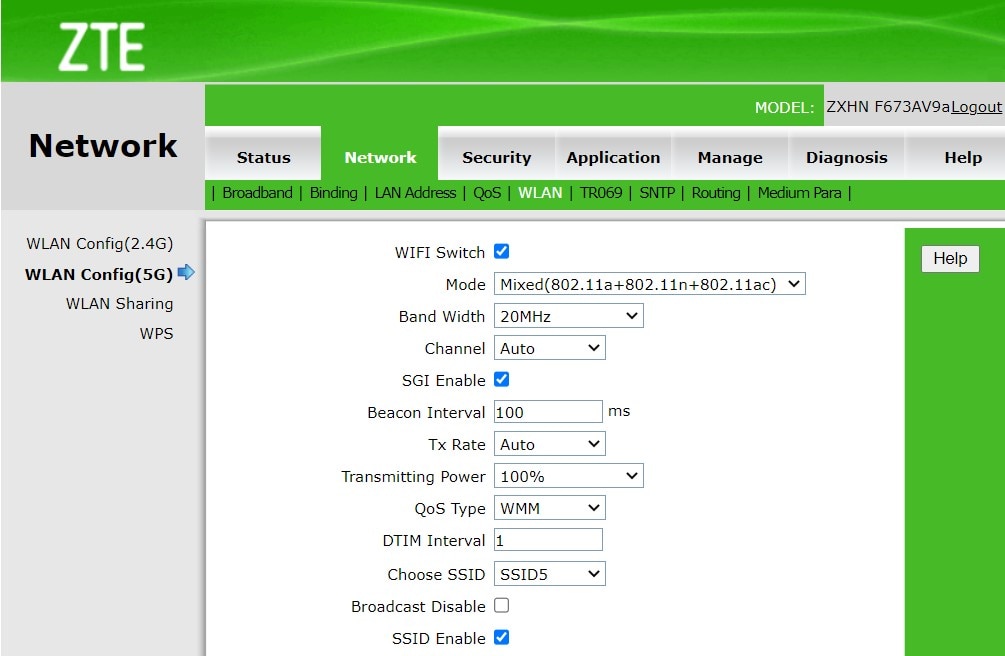The image size is (1005, 656).
Task: Open the Manage tab
Action: [730, 154]
